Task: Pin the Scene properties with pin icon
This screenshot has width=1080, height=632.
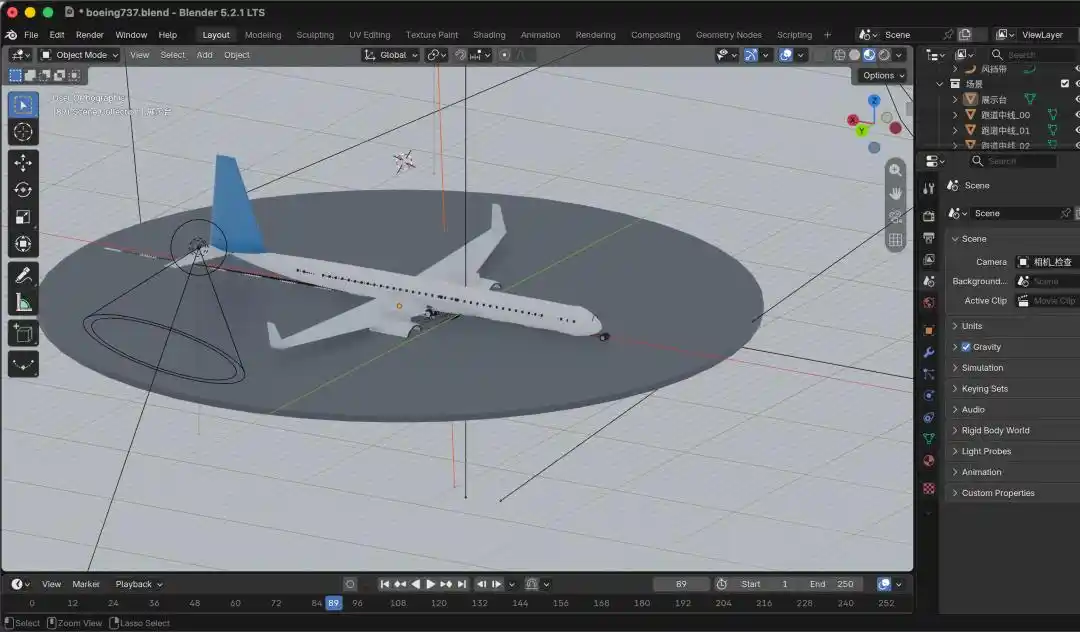Action: point(1065,213)
